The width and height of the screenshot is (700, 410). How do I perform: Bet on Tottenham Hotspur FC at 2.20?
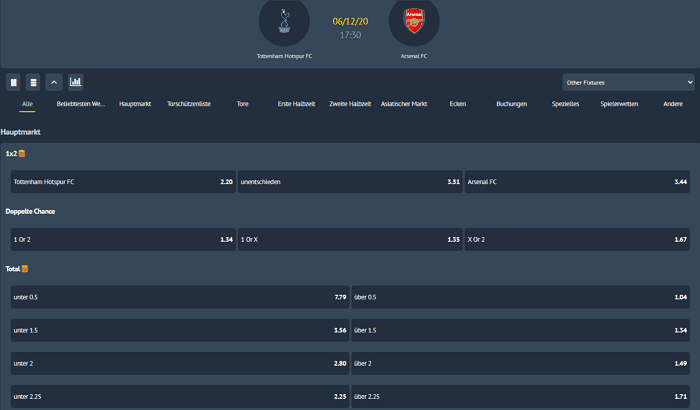point(123,182)
